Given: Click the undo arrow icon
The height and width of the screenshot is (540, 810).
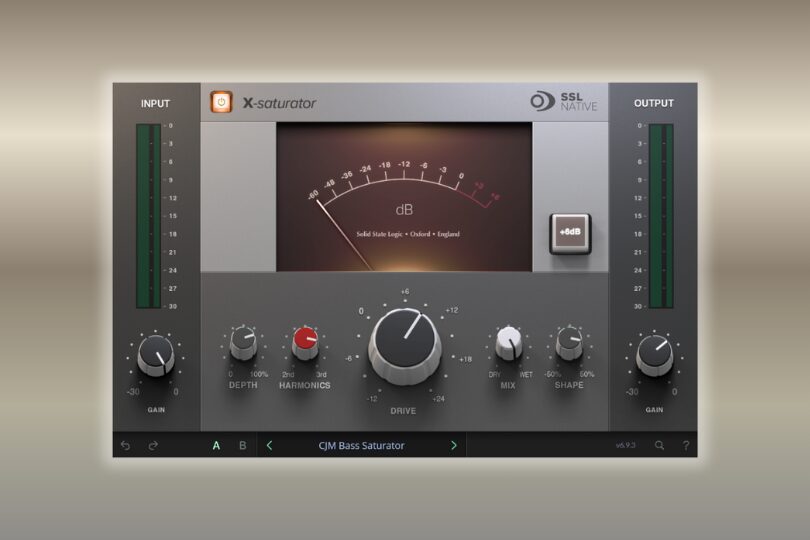Looking at the screenshot, I should (x=125, y=445).
